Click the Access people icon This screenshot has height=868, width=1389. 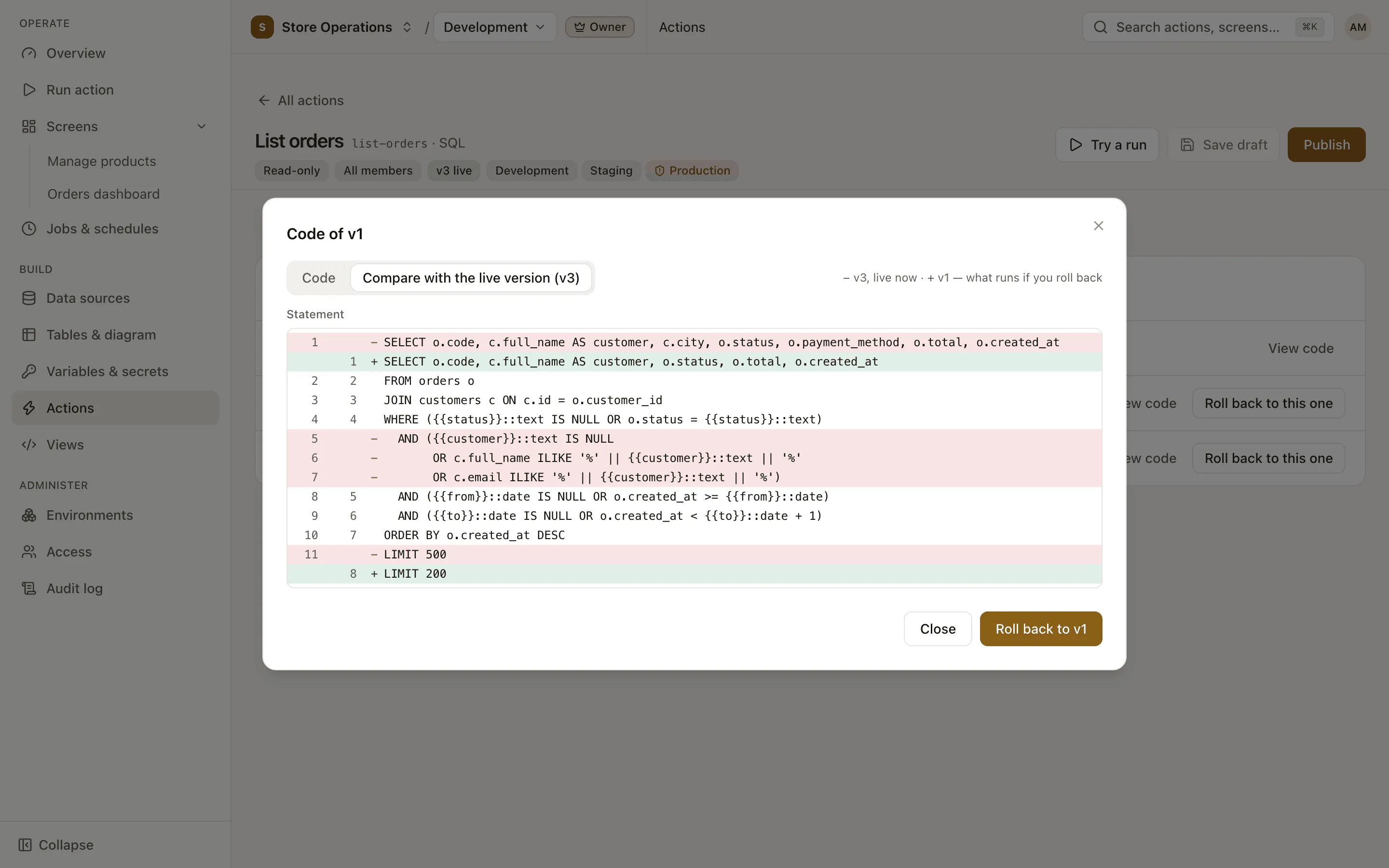coord(29,552)
